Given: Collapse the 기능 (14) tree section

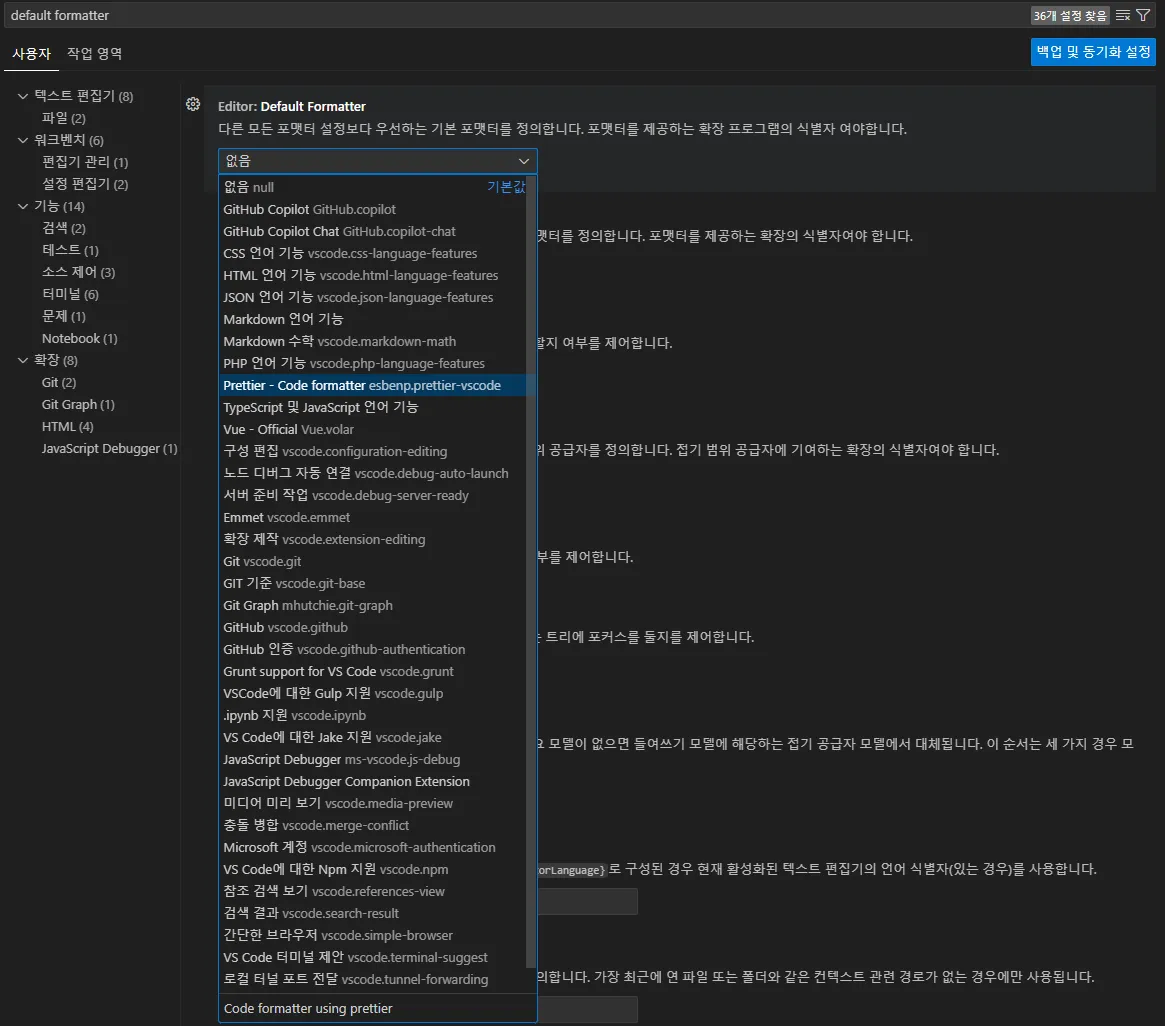Looking at the screenshot, I should (23, 206).
